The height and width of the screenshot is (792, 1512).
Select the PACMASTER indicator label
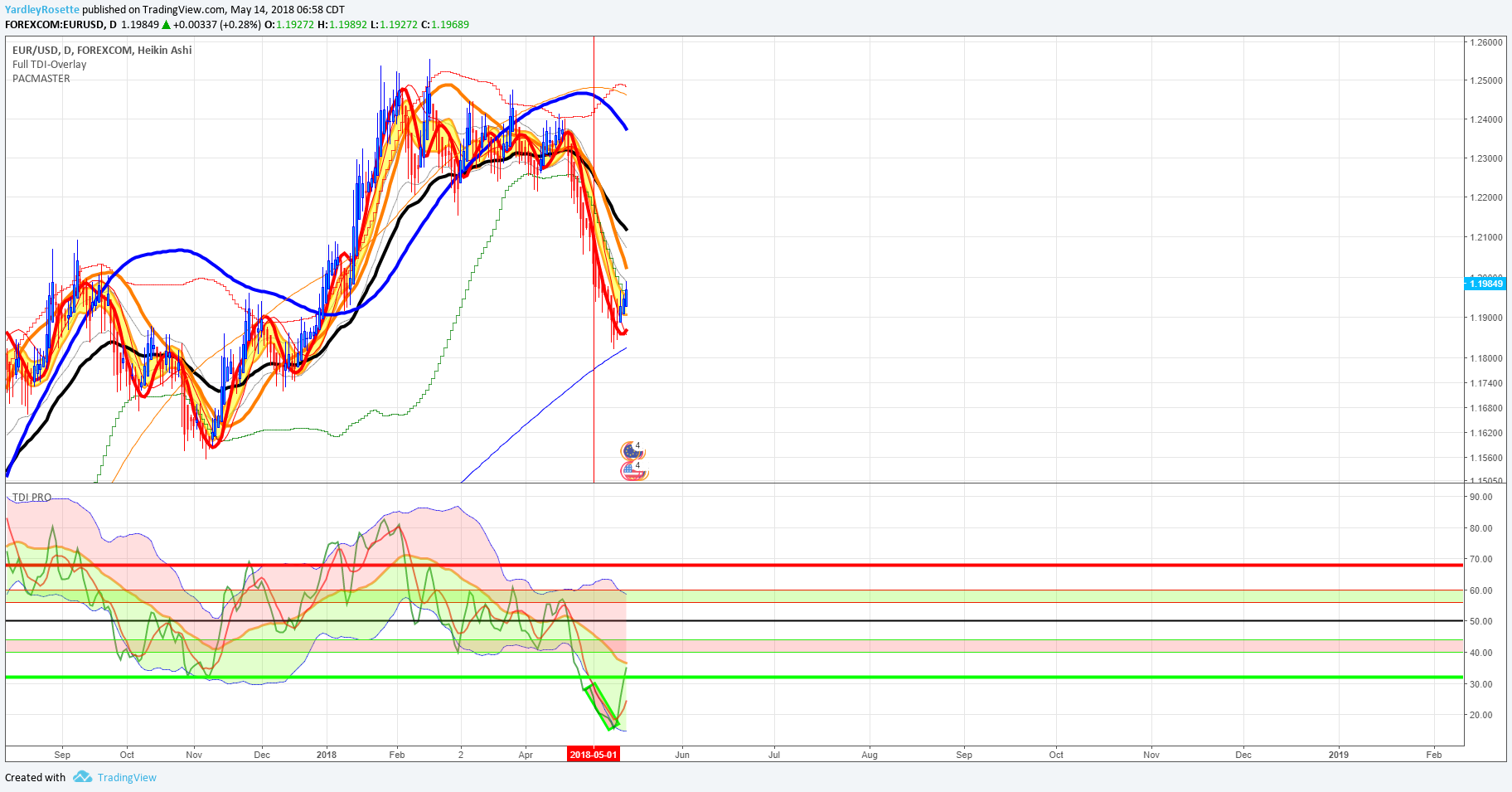41,79
